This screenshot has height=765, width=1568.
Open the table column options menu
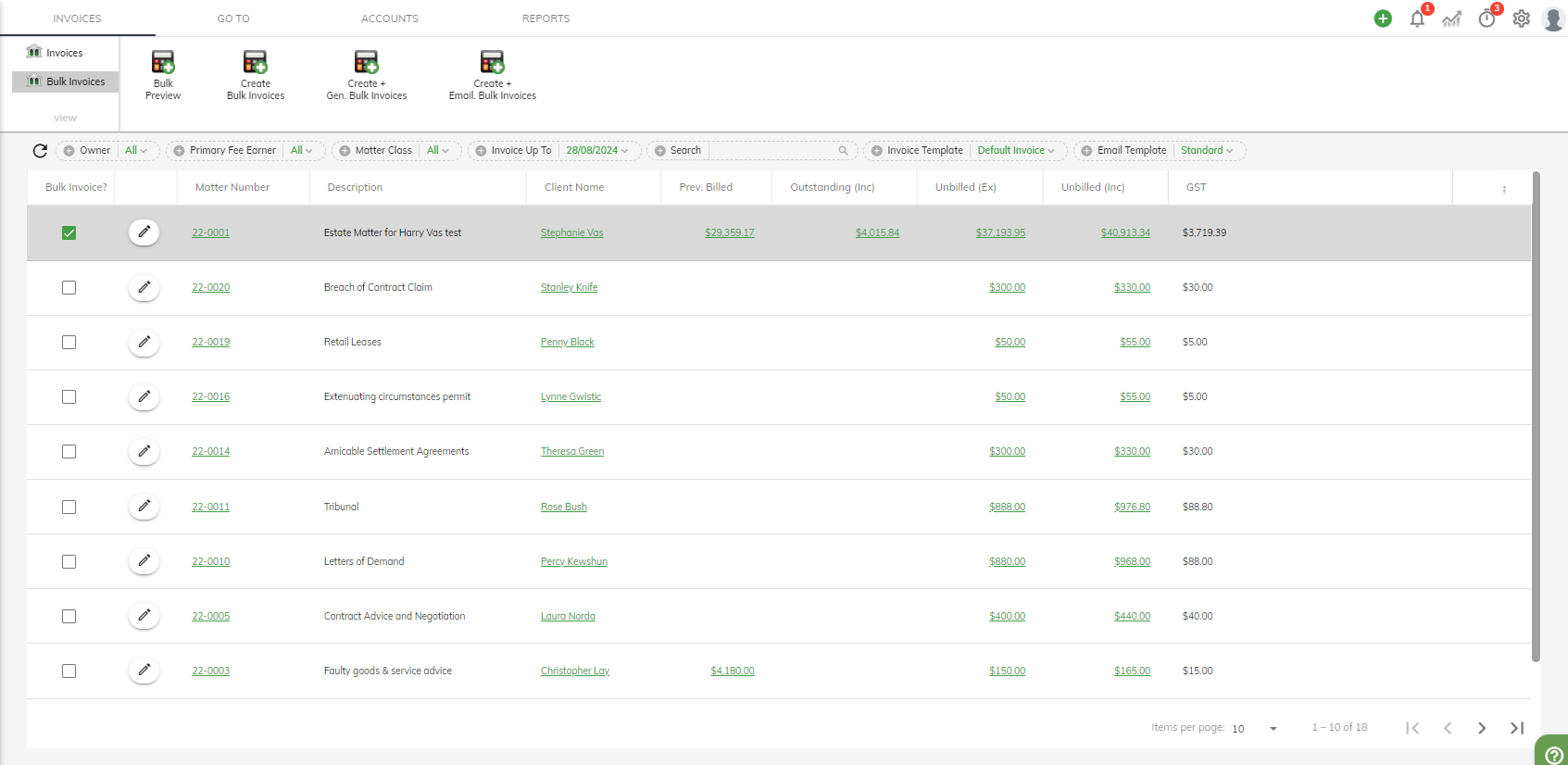point(1504,189)
